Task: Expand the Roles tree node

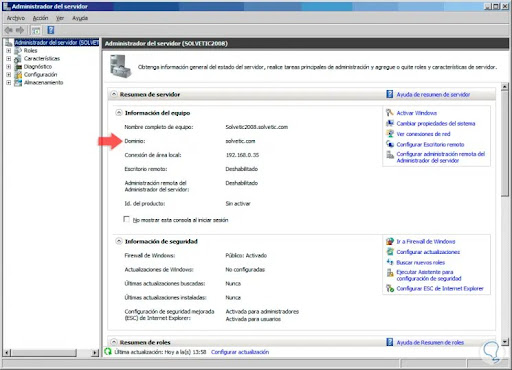Action: [x=9, y=51]
